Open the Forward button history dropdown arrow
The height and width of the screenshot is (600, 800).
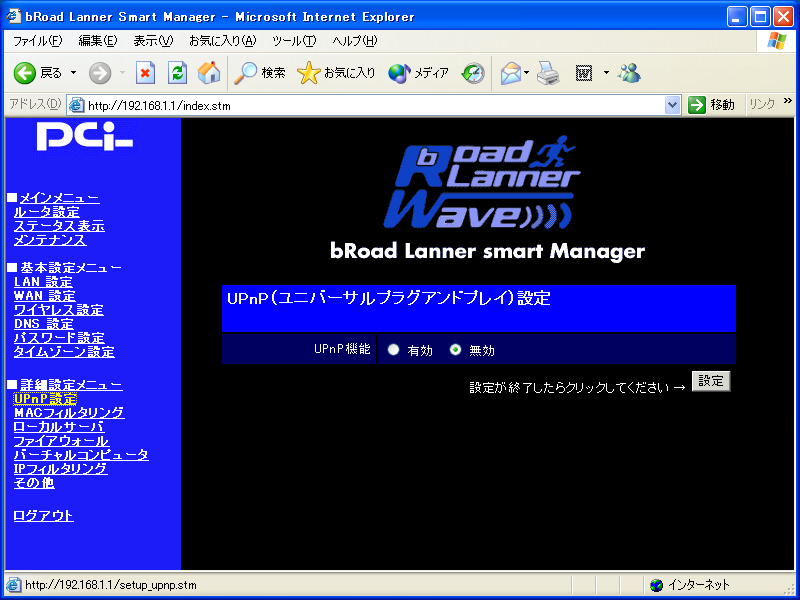tap(122, 73)
